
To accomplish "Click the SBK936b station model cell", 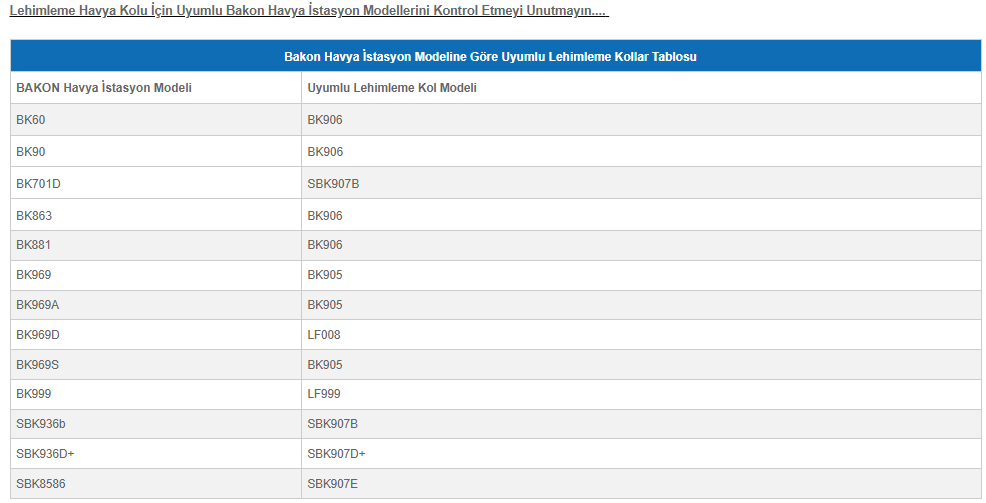I will click(41, 424).
